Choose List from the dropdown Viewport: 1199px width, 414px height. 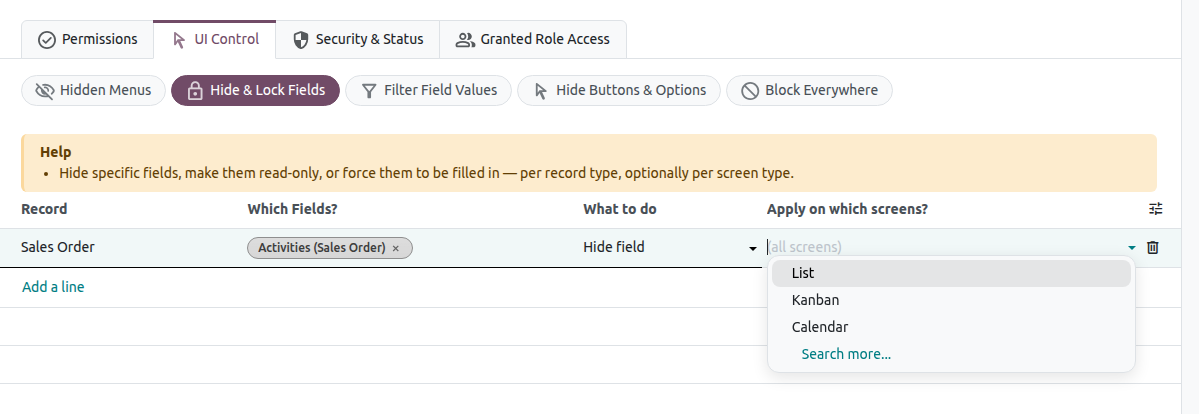(951, 273)
